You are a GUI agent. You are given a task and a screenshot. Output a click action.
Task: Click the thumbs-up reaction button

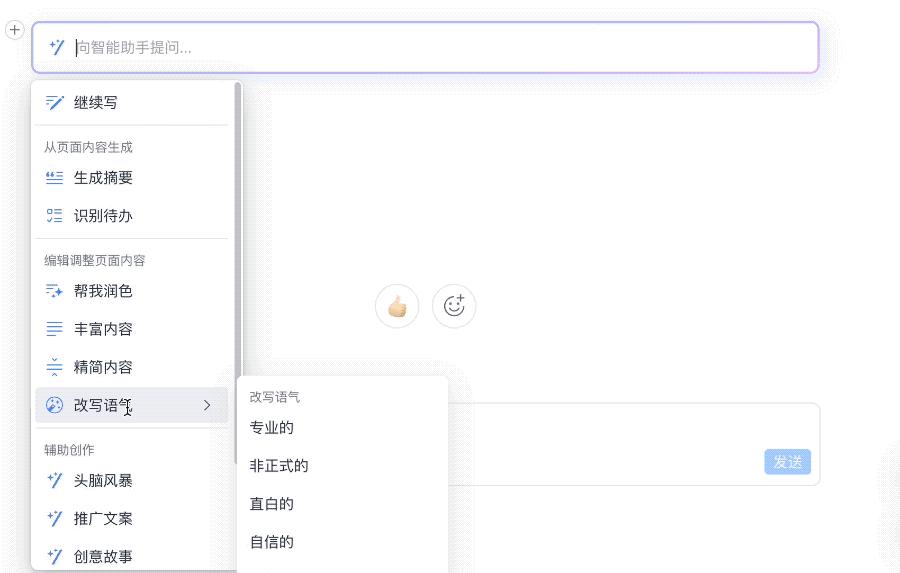point(397,306)
